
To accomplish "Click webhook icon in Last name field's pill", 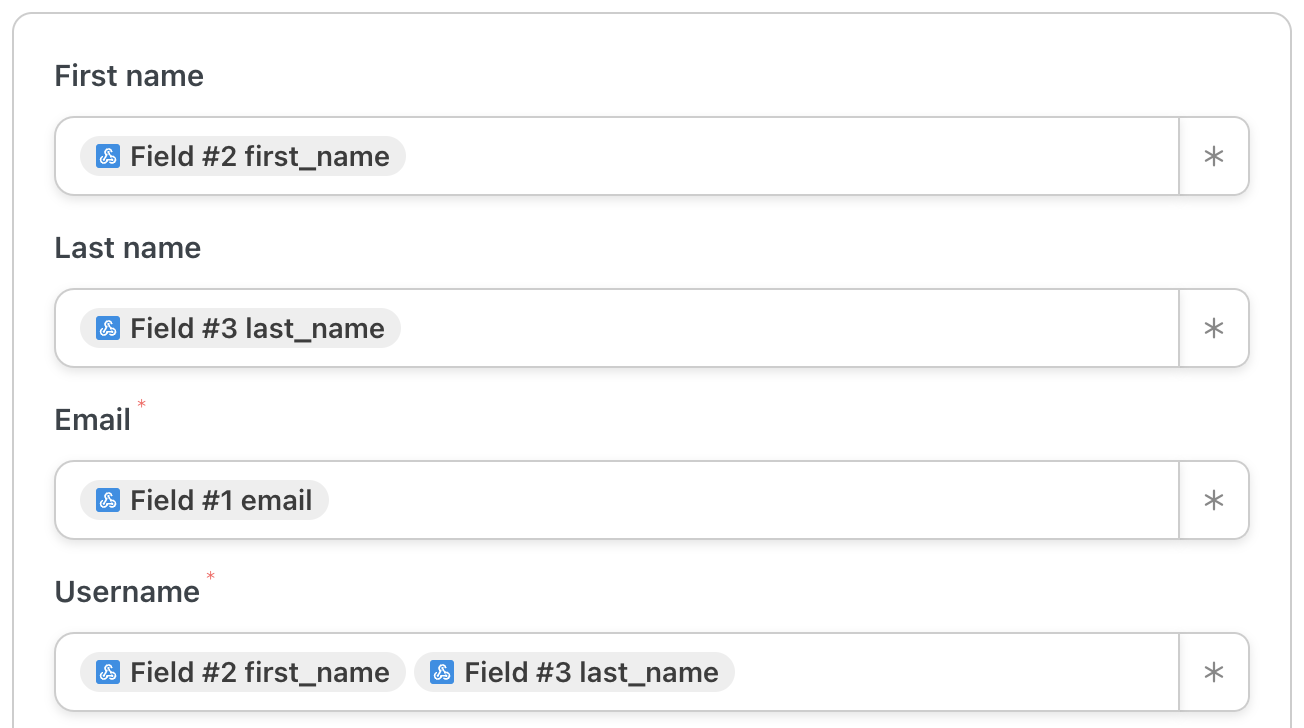I will 108,329.
